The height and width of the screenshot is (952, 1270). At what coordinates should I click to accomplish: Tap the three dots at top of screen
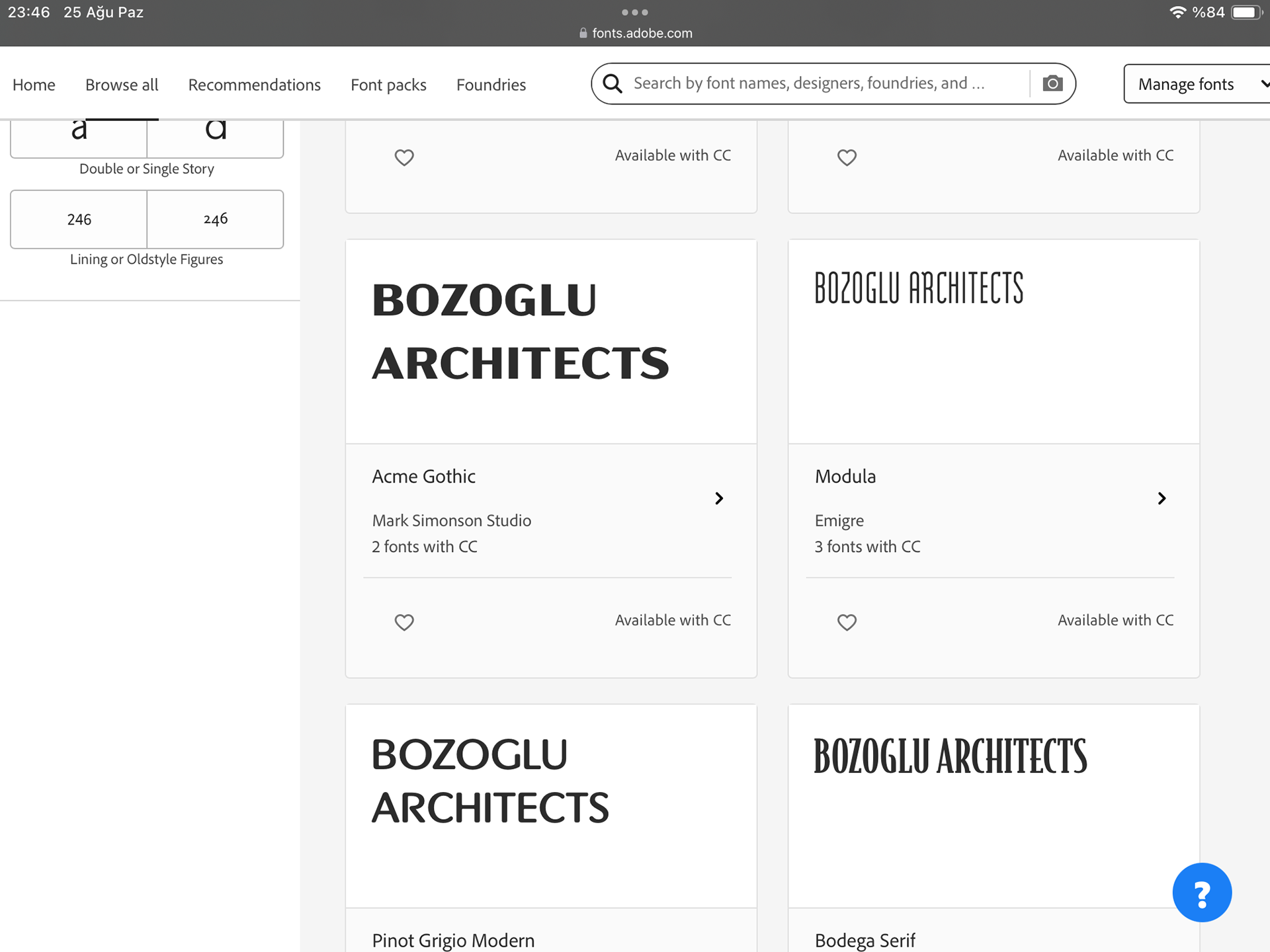pyautogui.click(x=634, y=13)
